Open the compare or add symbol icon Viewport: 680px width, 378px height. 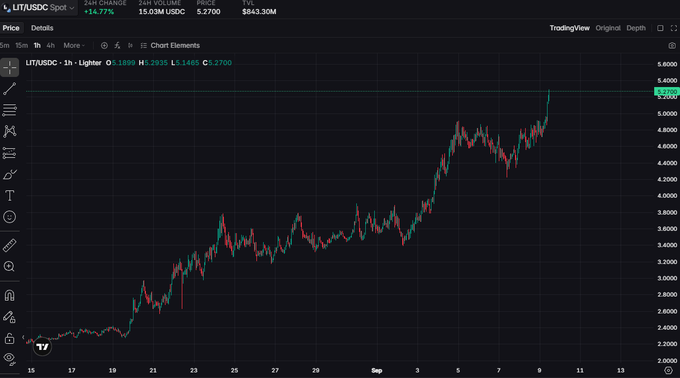104,46
